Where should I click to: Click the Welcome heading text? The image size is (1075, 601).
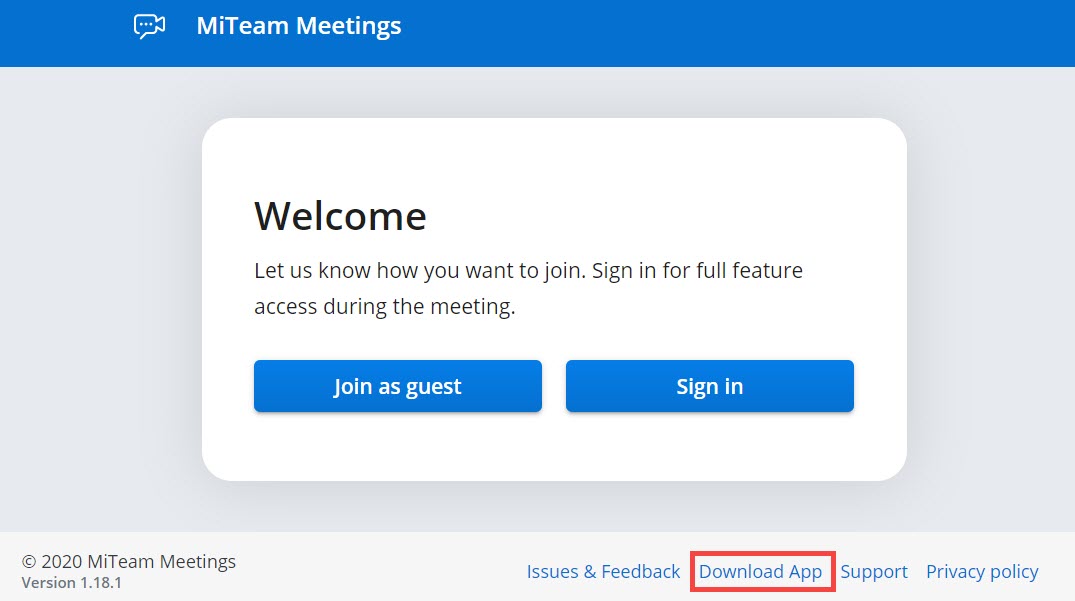coord(340,216)
